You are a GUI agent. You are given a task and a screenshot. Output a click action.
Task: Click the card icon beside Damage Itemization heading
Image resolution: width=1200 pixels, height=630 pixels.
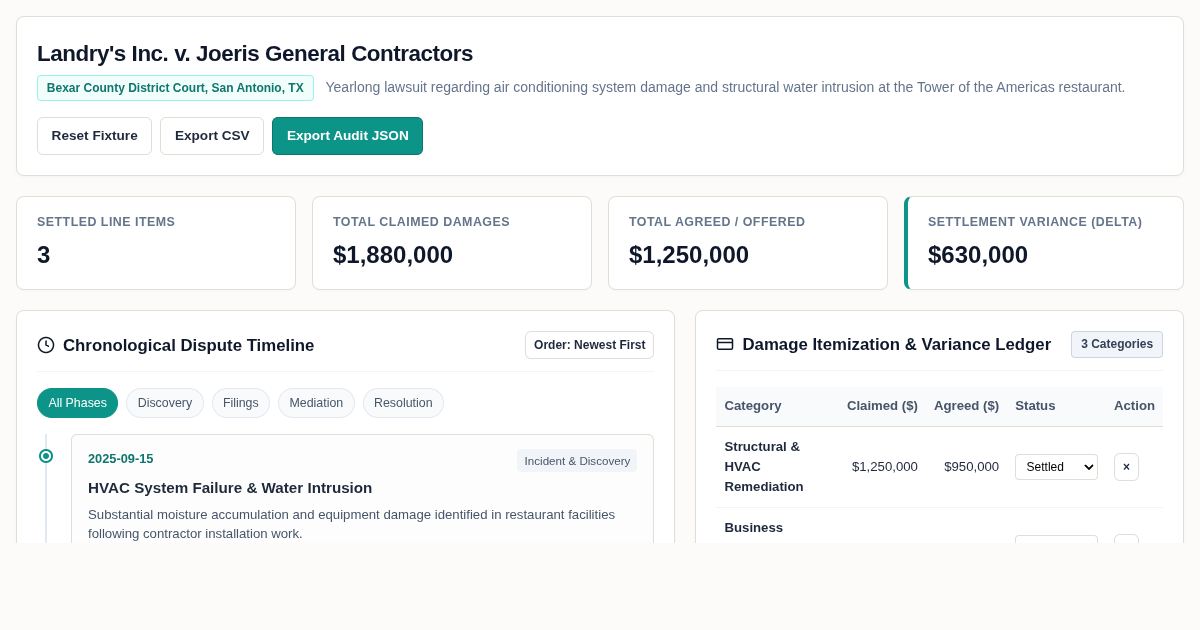pyautogui.click(x=725, y=344)
